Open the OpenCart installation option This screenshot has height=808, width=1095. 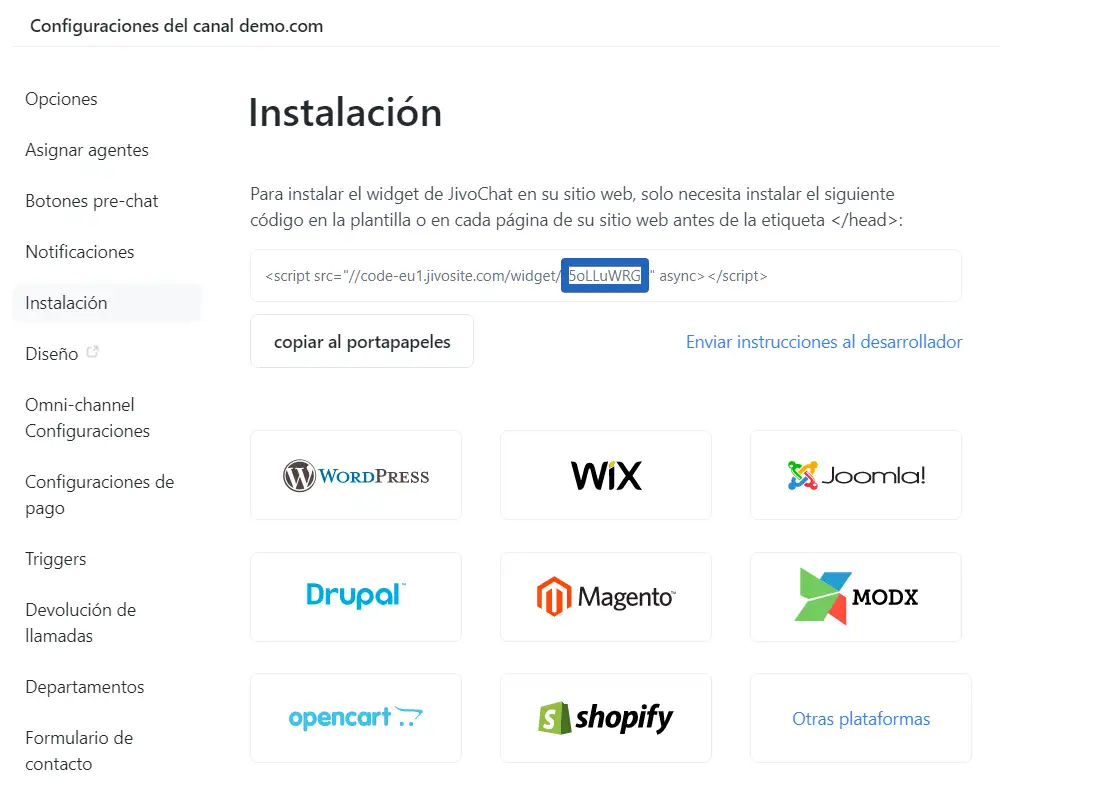coord(356,718)
